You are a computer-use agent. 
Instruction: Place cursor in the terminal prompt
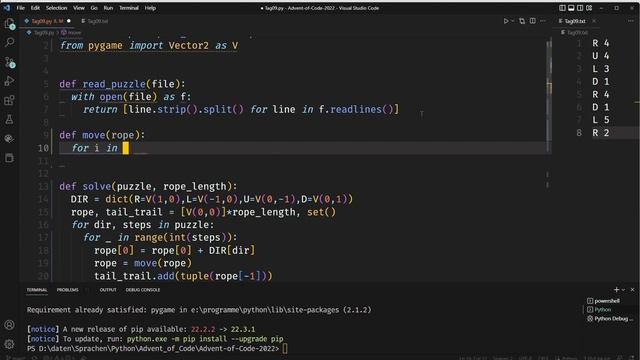(x=284, y=349)
